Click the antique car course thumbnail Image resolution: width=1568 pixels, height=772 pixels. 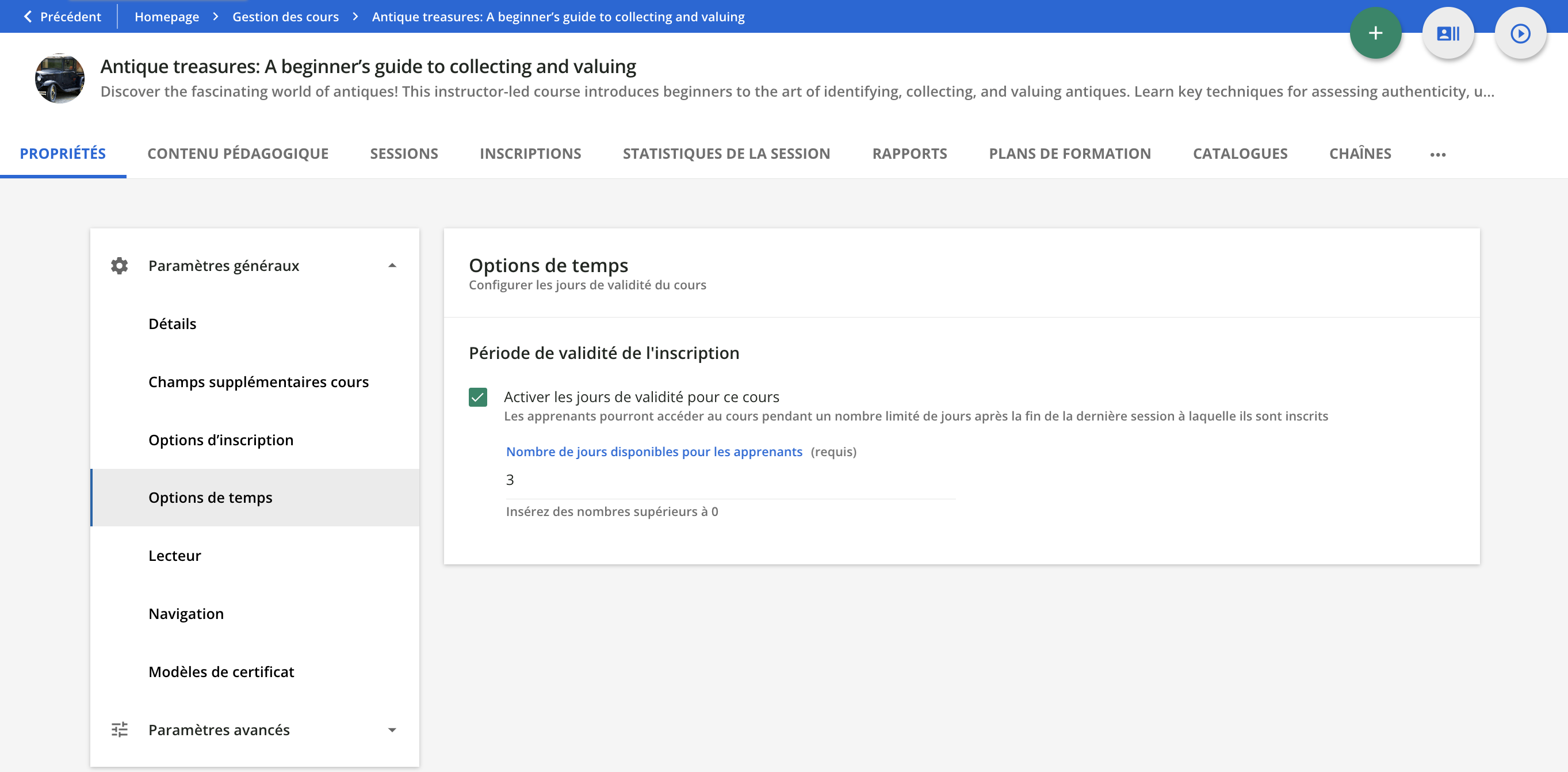(60, 79)
